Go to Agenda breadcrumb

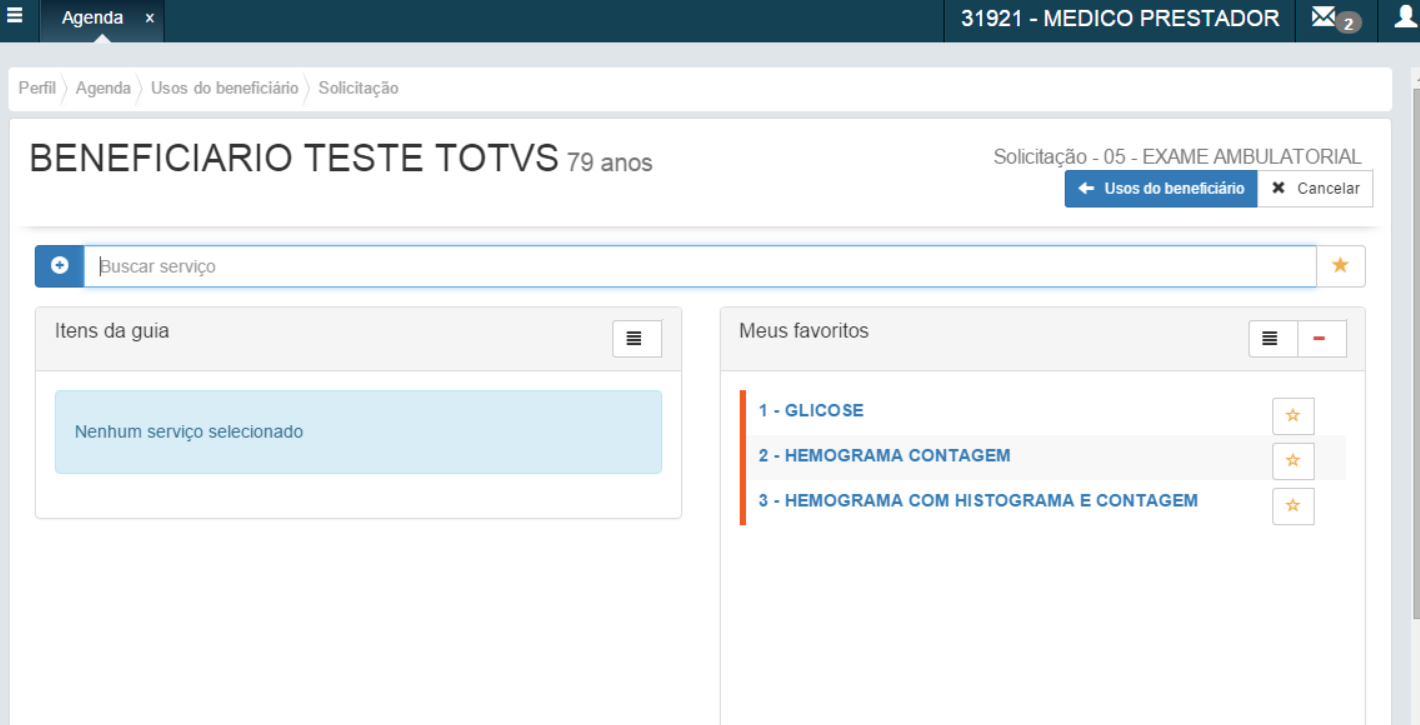[x=103, y=88]
